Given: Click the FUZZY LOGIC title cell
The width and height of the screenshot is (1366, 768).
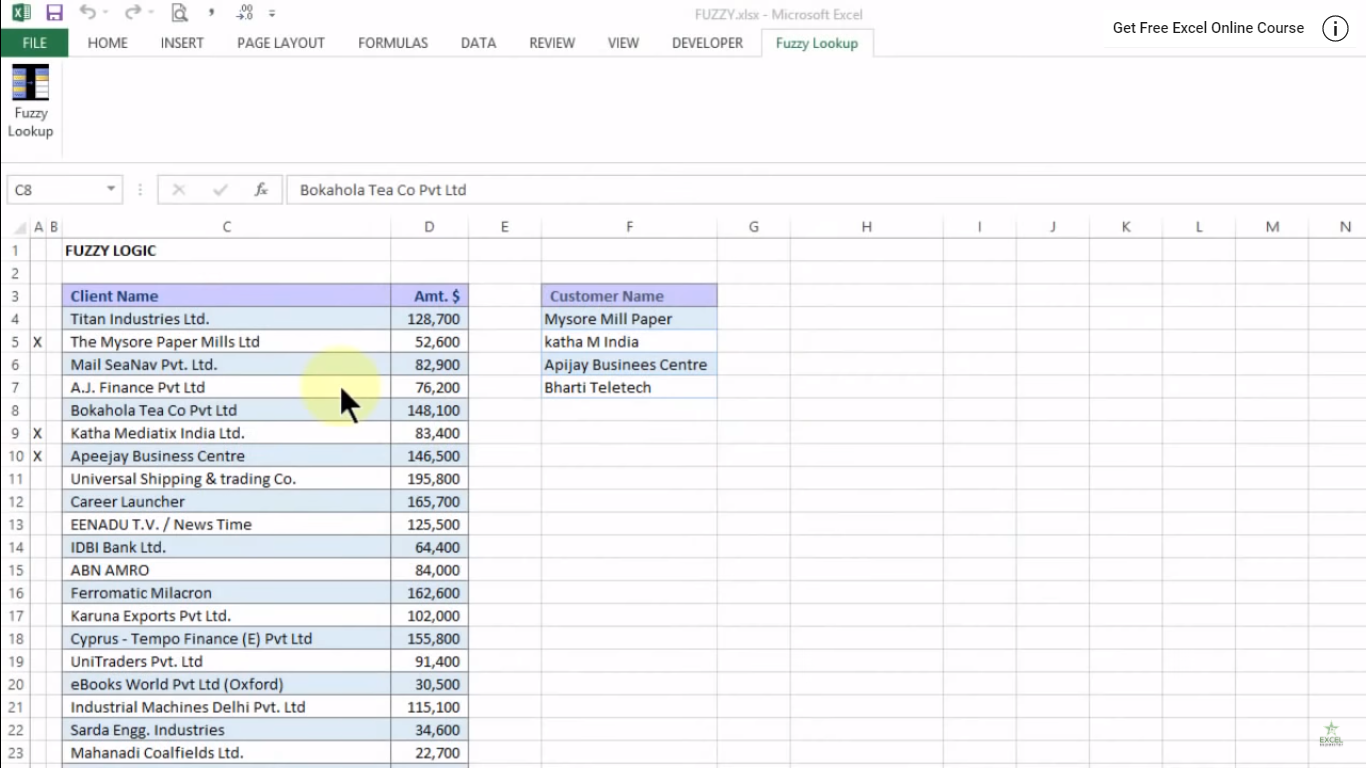Looking at the screenshot, I should point(227,250).
